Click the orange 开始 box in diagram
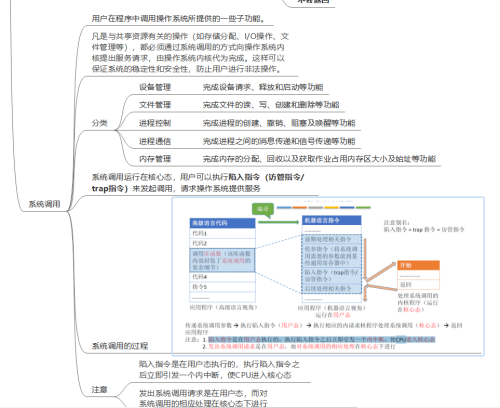Image resolution: width=500 pixels, height=408 pixels. pyautogui.click(x=418, y=265)
